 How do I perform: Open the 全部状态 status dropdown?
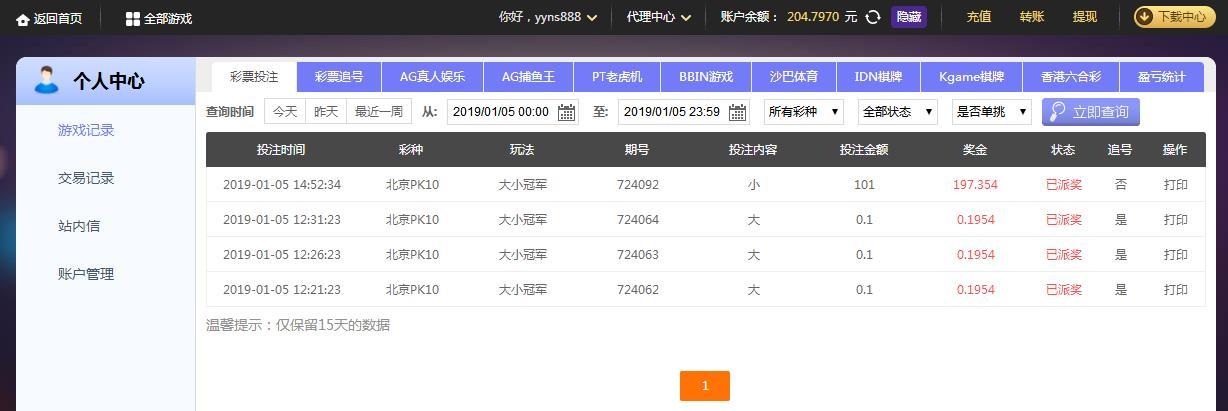click(898, 112)
